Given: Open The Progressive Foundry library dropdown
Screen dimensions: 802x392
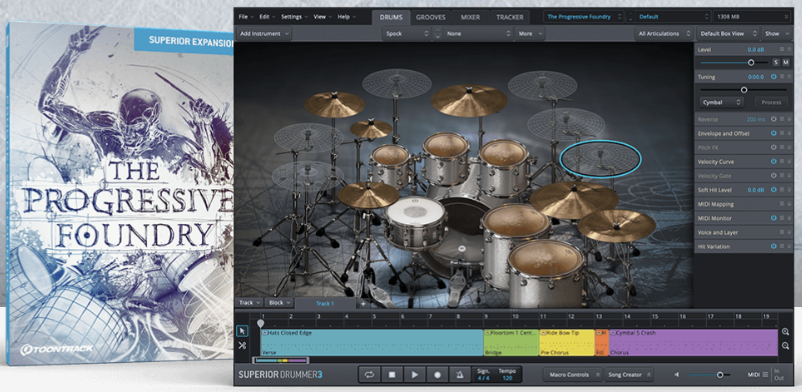Looking at the screenshot, I should (583, 17).
